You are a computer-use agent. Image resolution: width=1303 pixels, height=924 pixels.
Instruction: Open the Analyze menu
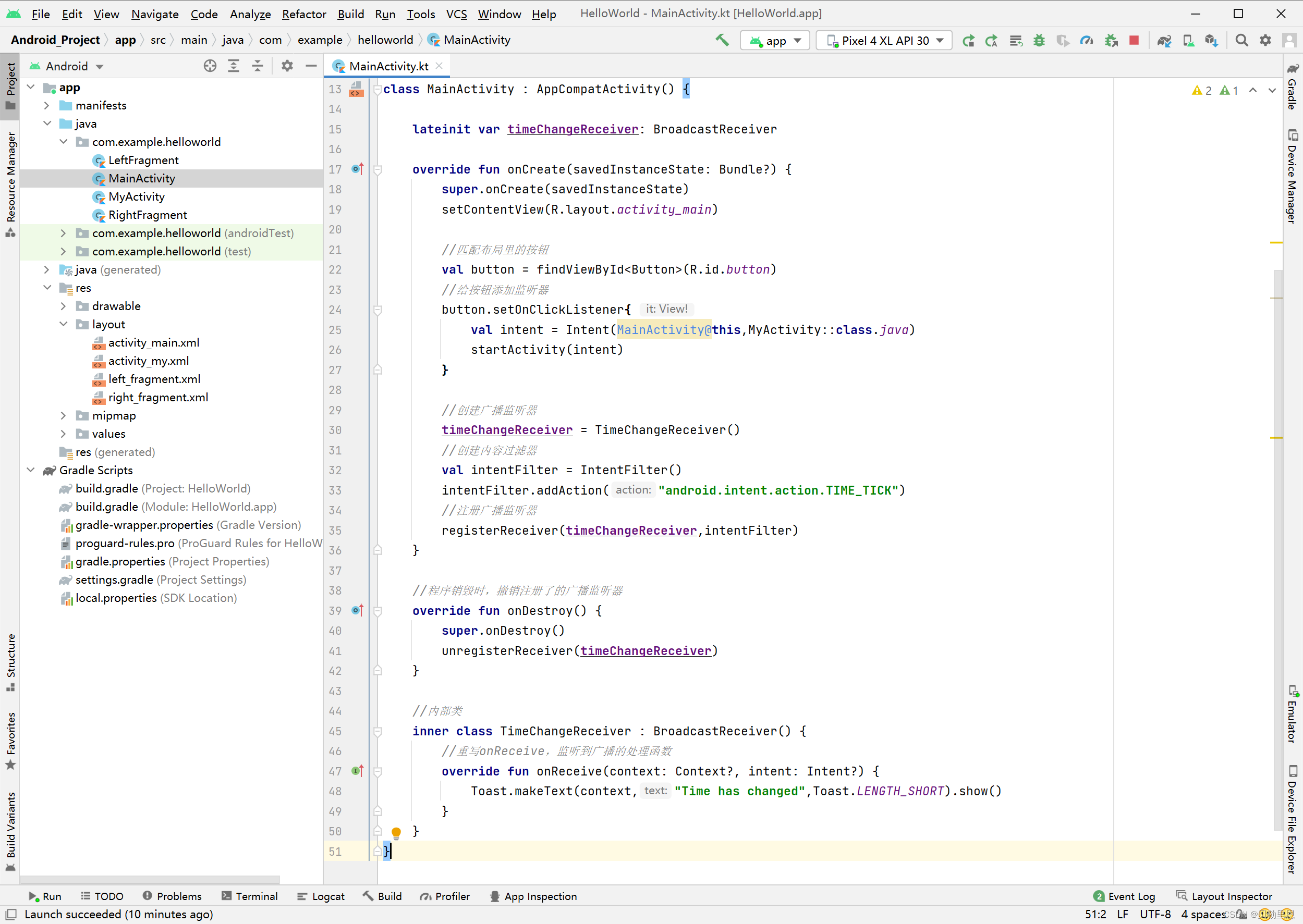(x=250, y=13)
